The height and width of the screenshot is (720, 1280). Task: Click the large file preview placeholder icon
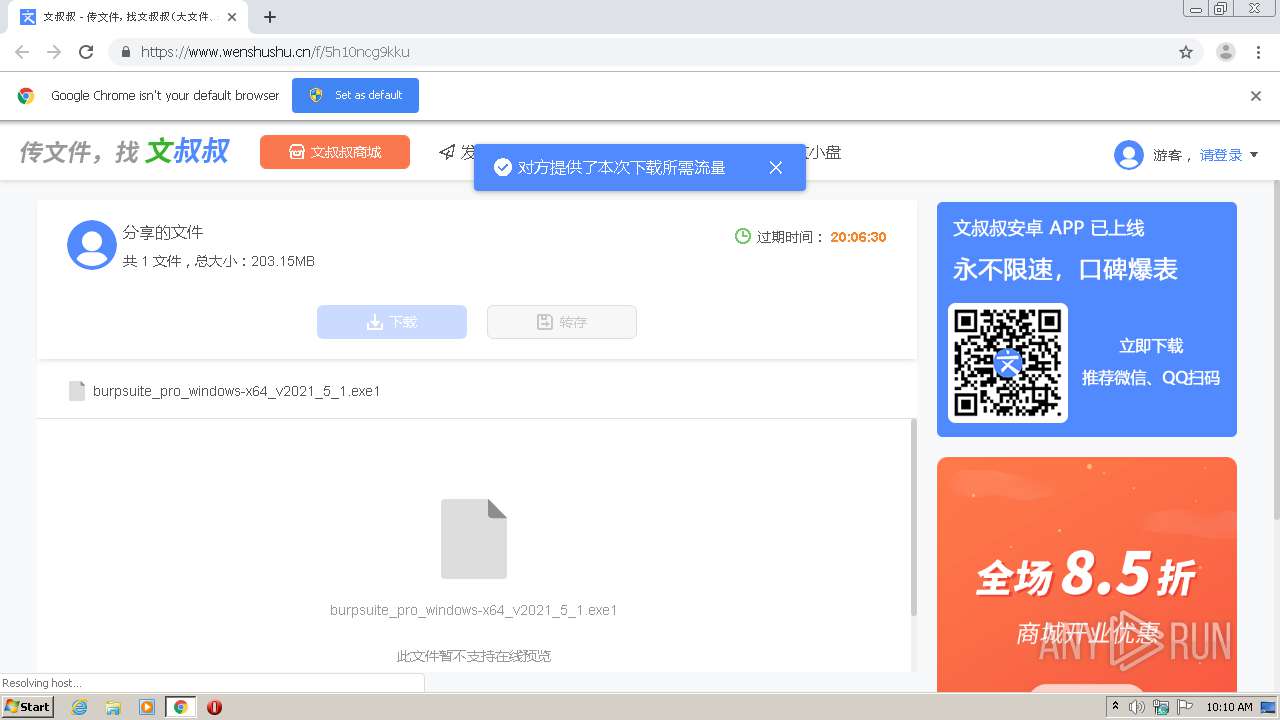point(474,539)
